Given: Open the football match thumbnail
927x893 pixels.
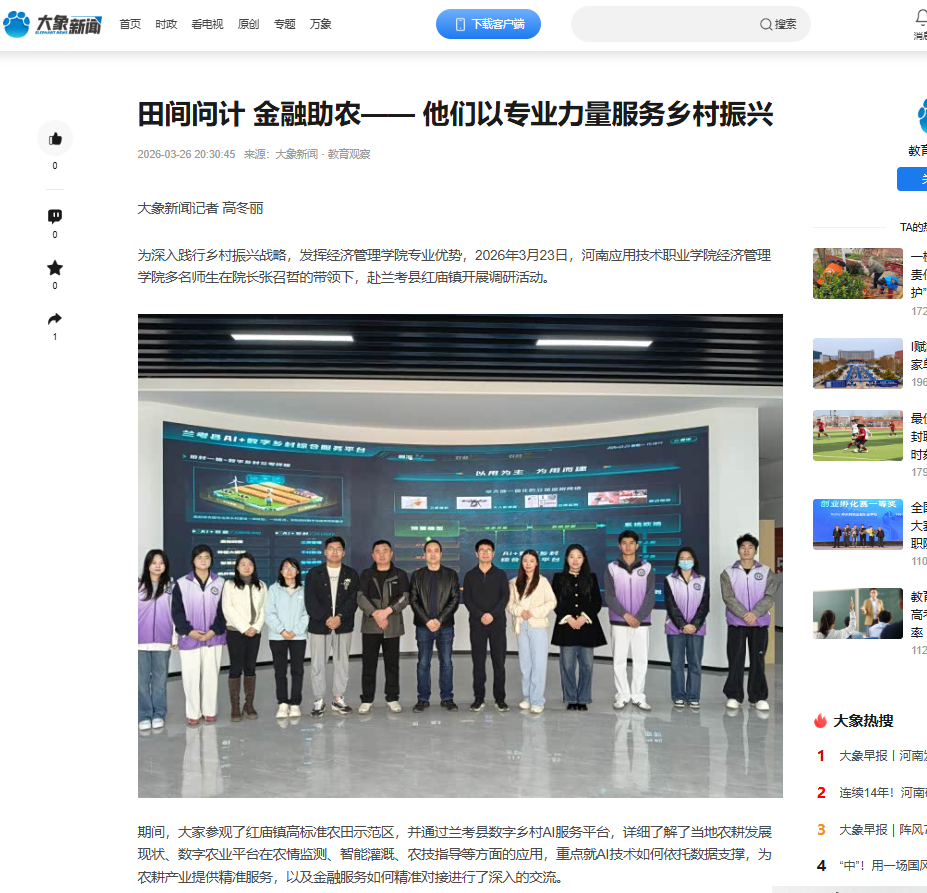Looking at the screenshot, I should click(858, 435).
